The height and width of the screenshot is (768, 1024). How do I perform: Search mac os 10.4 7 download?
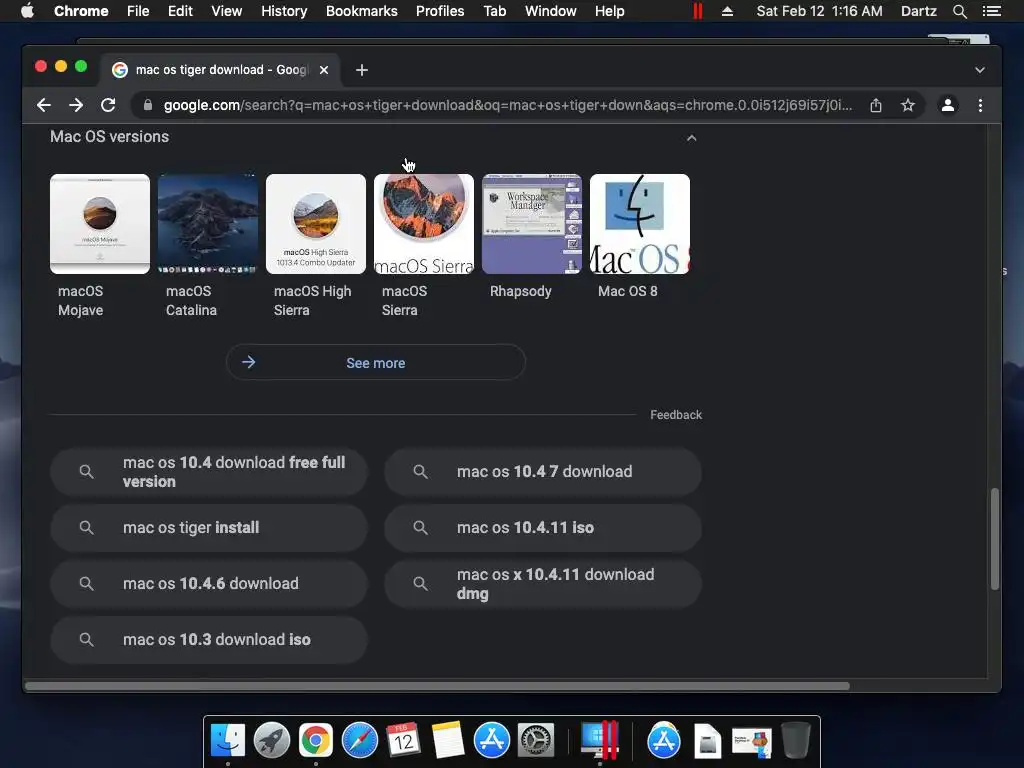pyautogui.click(x=543, y=472)
